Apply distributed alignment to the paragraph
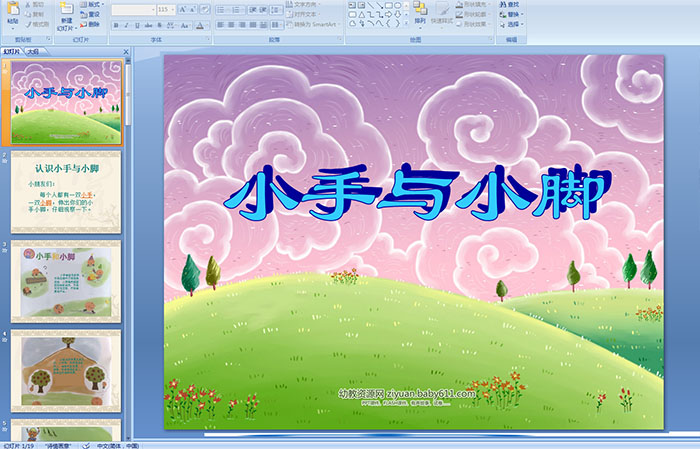 click(x=263, y=25)
